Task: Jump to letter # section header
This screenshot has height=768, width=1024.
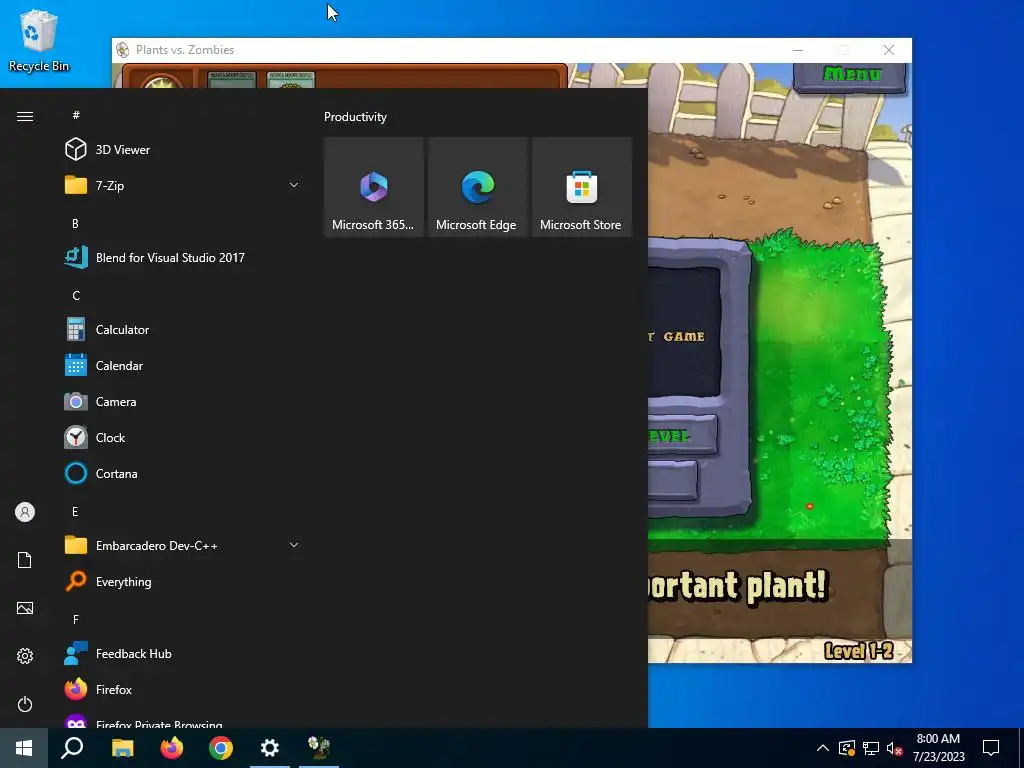Action: (x=76, y=115)
